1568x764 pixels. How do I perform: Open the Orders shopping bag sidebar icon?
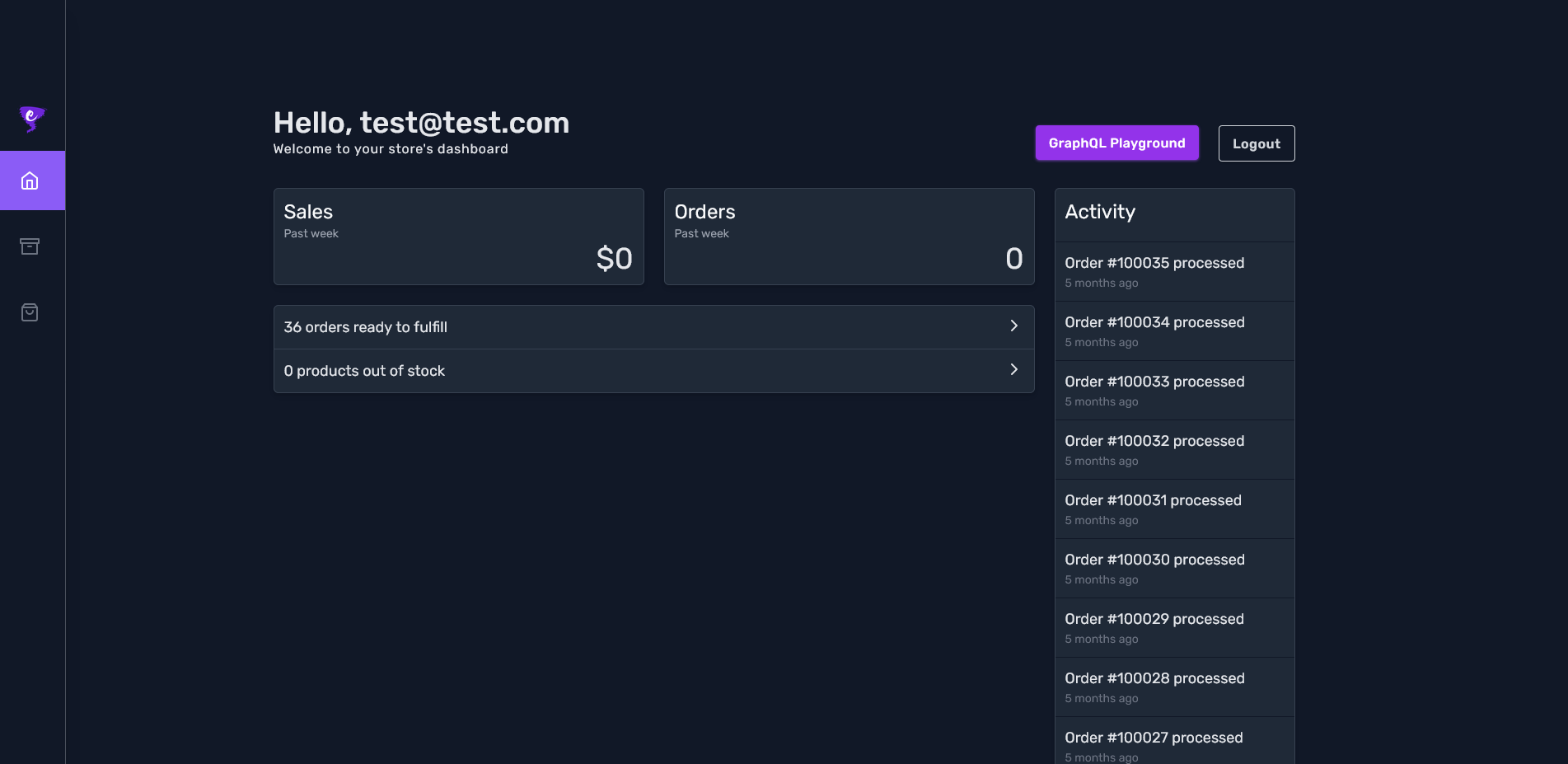30,312
